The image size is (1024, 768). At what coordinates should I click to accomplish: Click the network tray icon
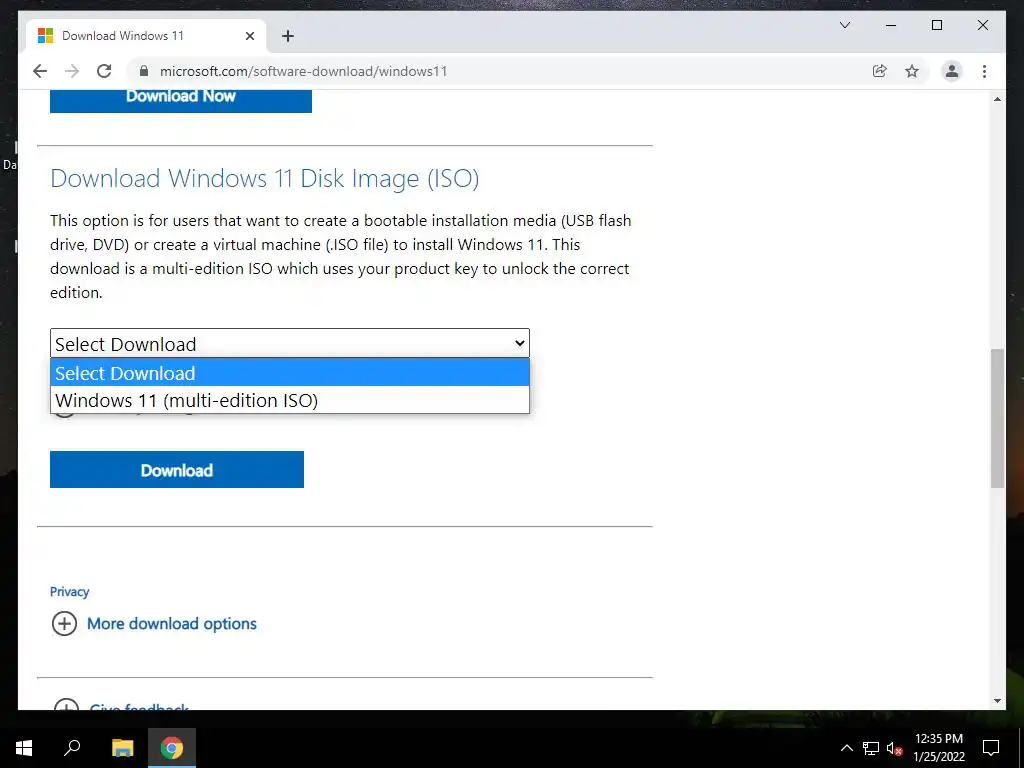pyautogui.click(x=871, y=748)
